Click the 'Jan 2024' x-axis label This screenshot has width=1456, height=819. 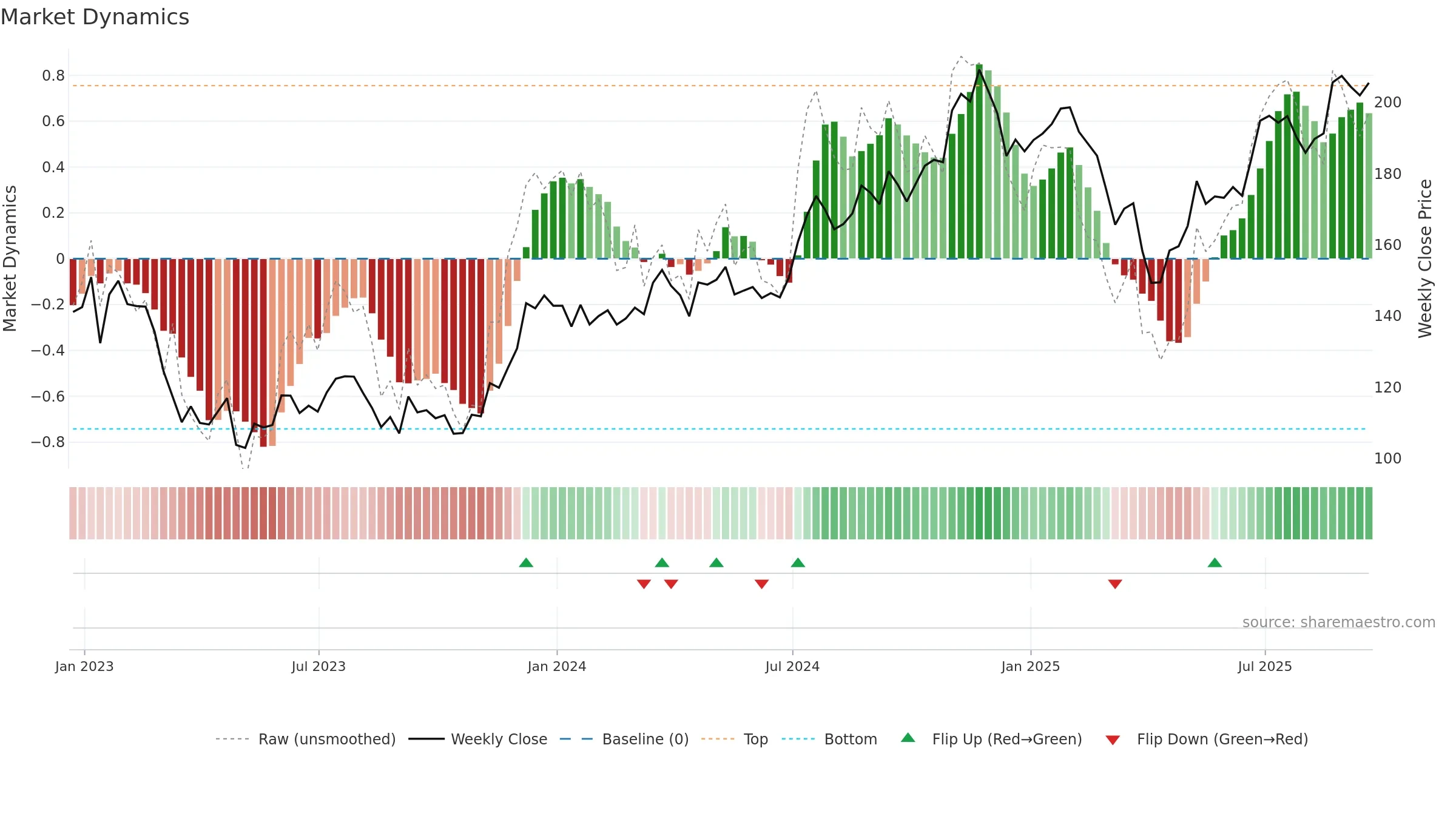tap(557, 666)
